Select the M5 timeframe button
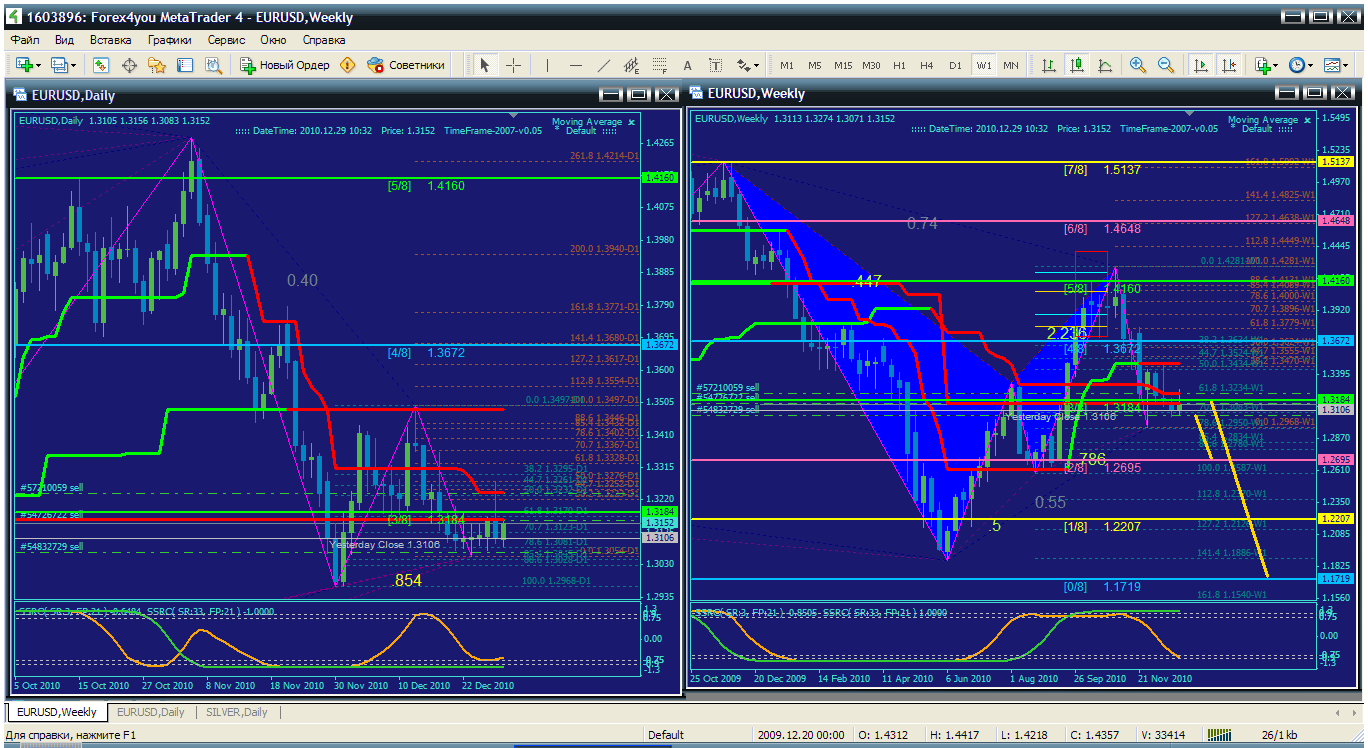Viewport: 1368px width, 748px height. point(815,65)
